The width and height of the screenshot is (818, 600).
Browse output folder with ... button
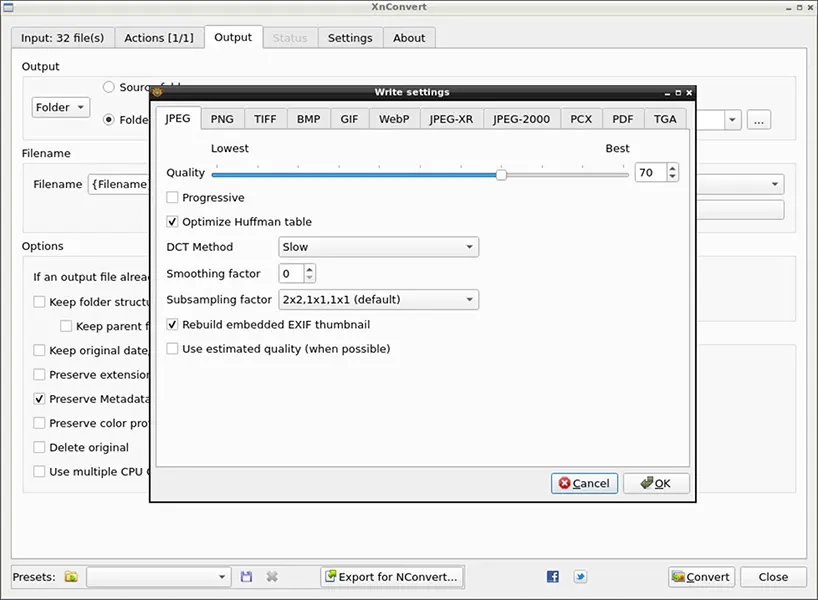coord(759,120)
